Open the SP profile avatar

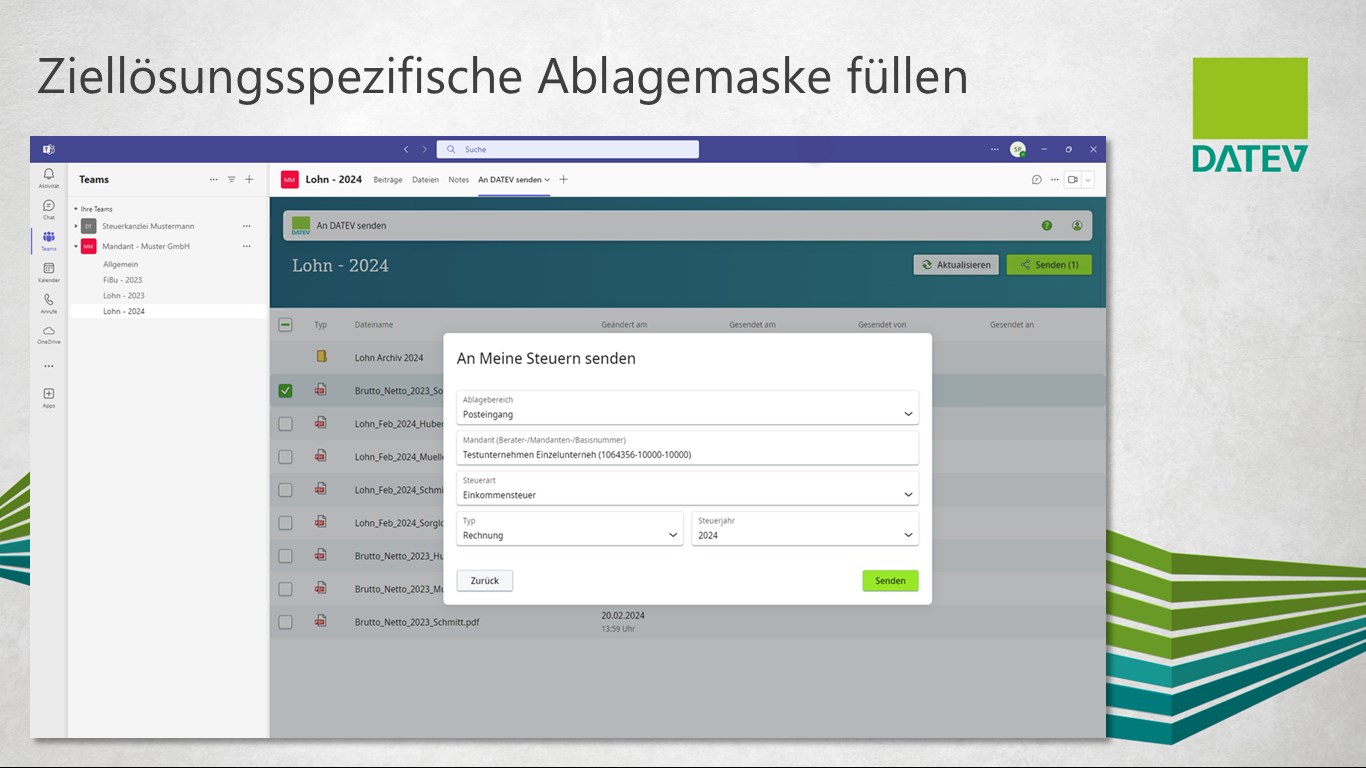tap(1017, 149)
